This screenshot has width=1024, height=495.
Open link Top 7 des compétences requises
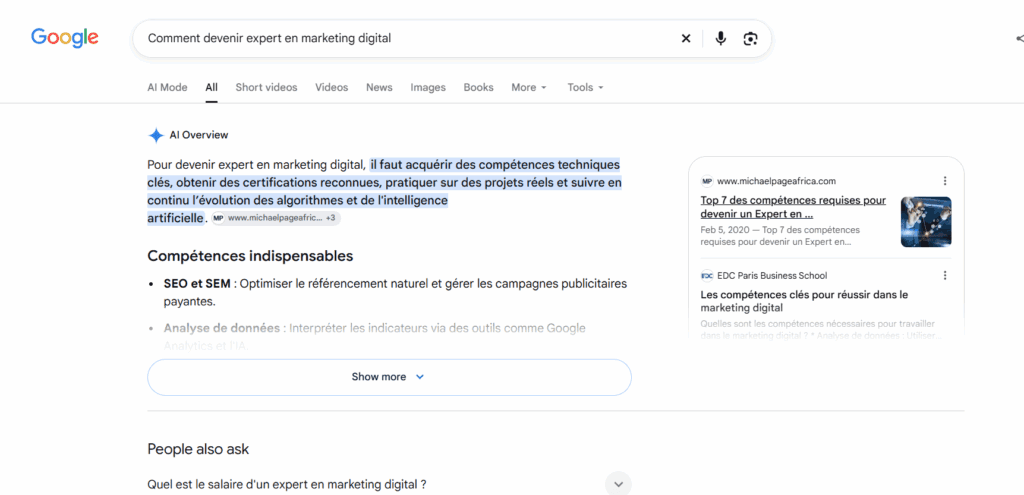pyautogui.click(x=793, y=207)
